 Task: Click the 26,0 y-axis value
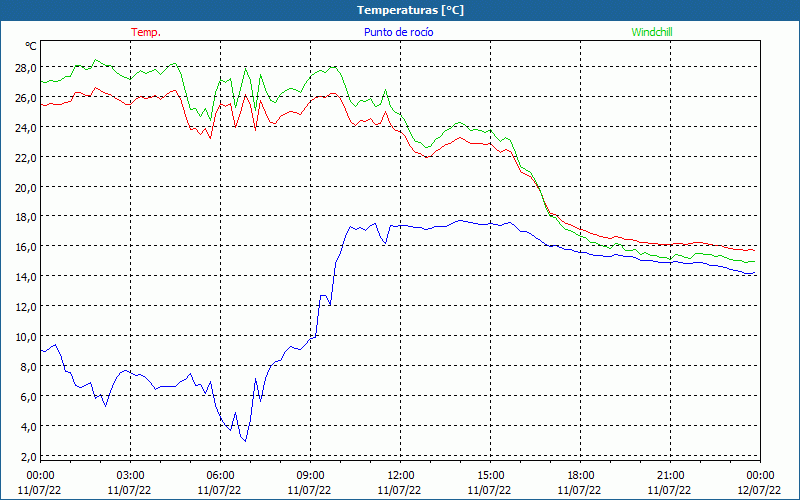tap(26, 98)
